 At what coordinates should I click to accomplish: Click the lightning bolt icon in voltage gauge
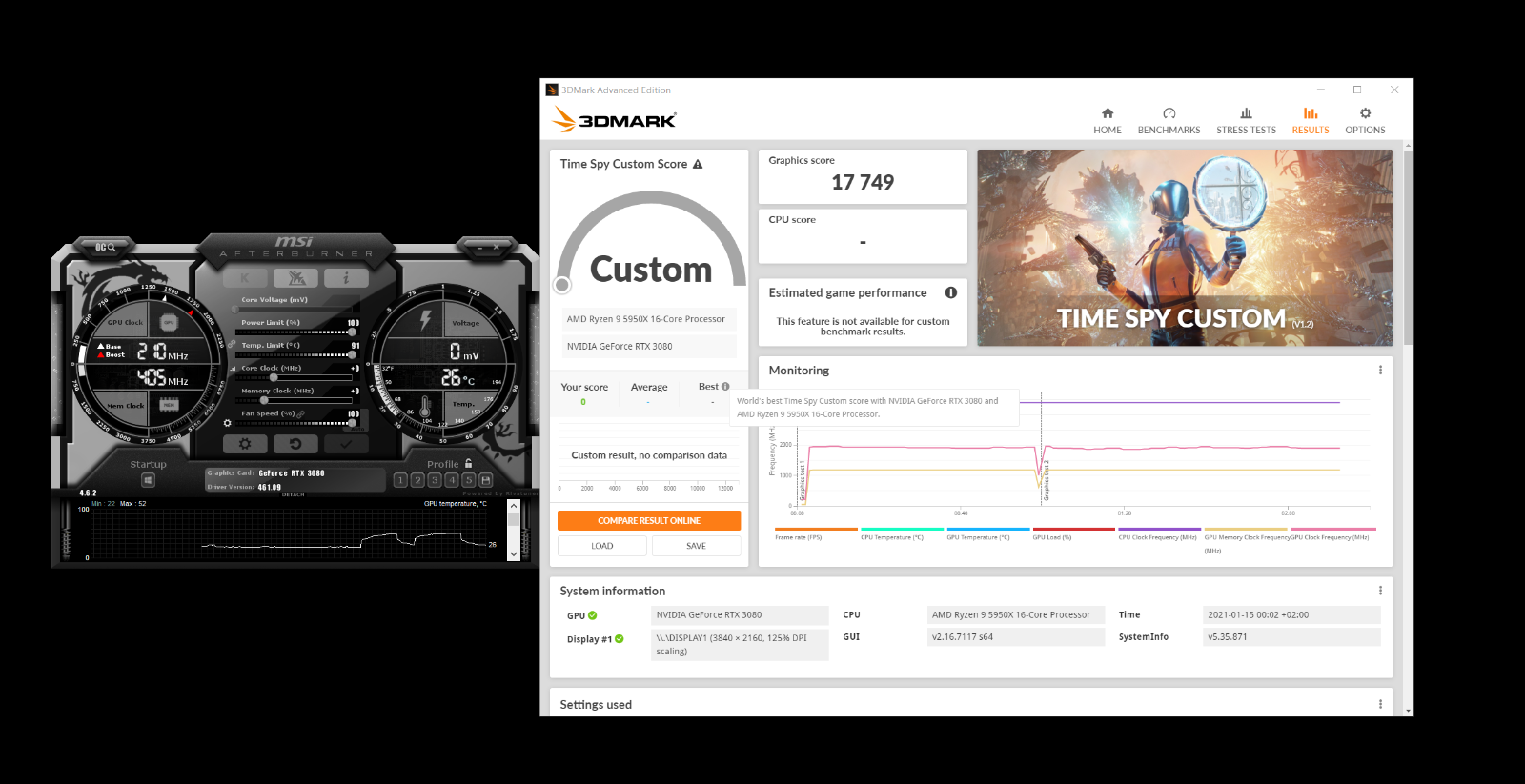click(426, 319)
